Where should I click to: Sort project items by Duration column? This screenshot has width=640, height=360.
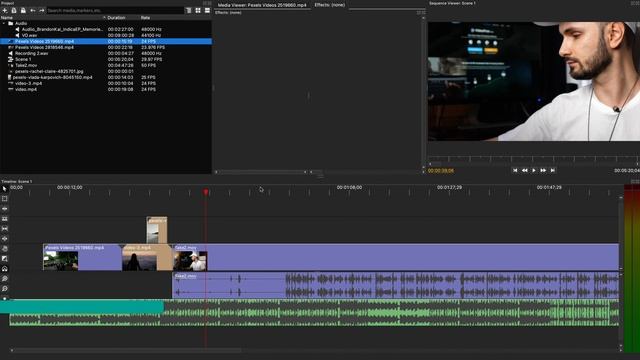pos(122,18)
